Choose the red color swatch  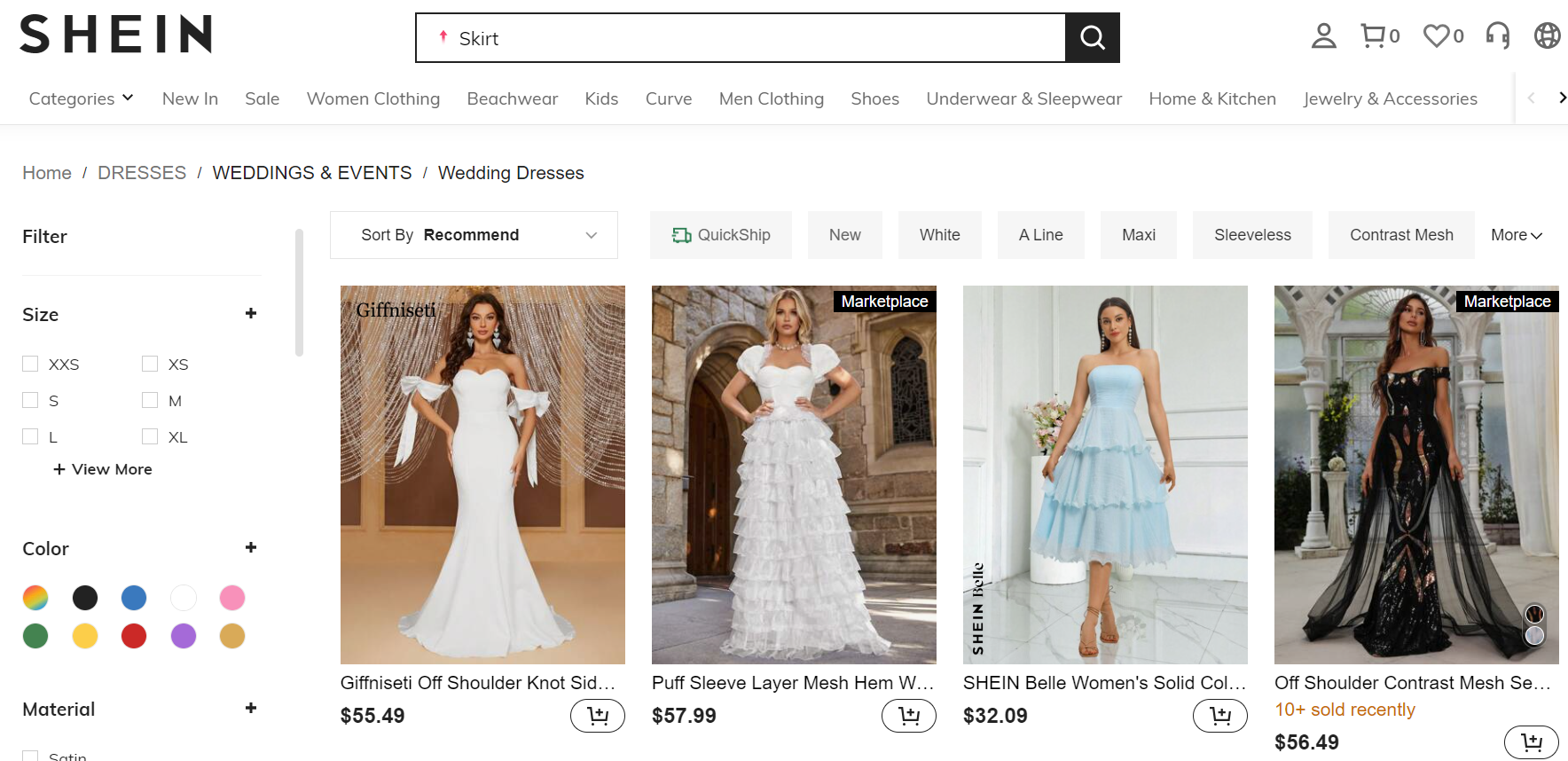point(134,636)
